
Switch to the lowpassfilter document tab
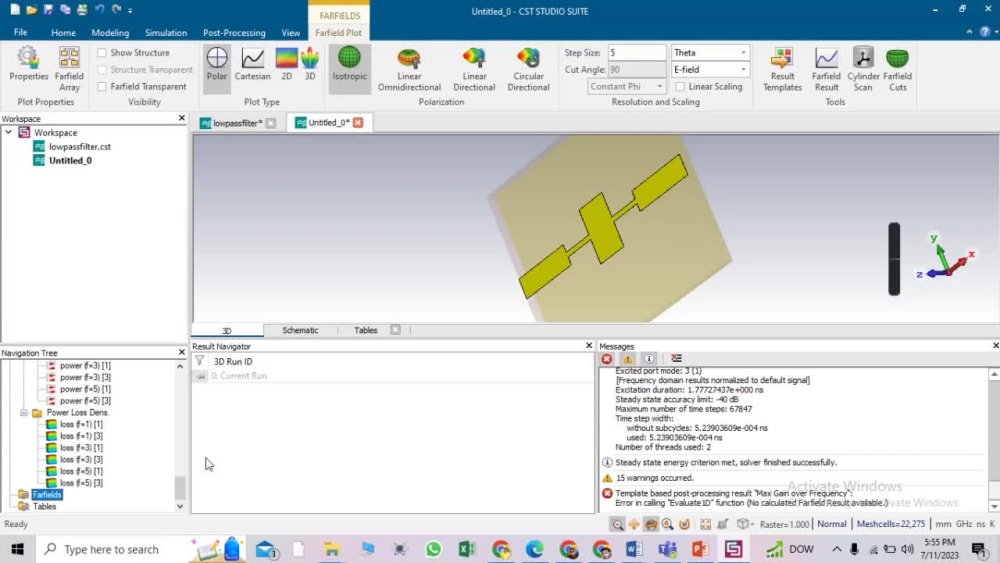tap(237, 123)
